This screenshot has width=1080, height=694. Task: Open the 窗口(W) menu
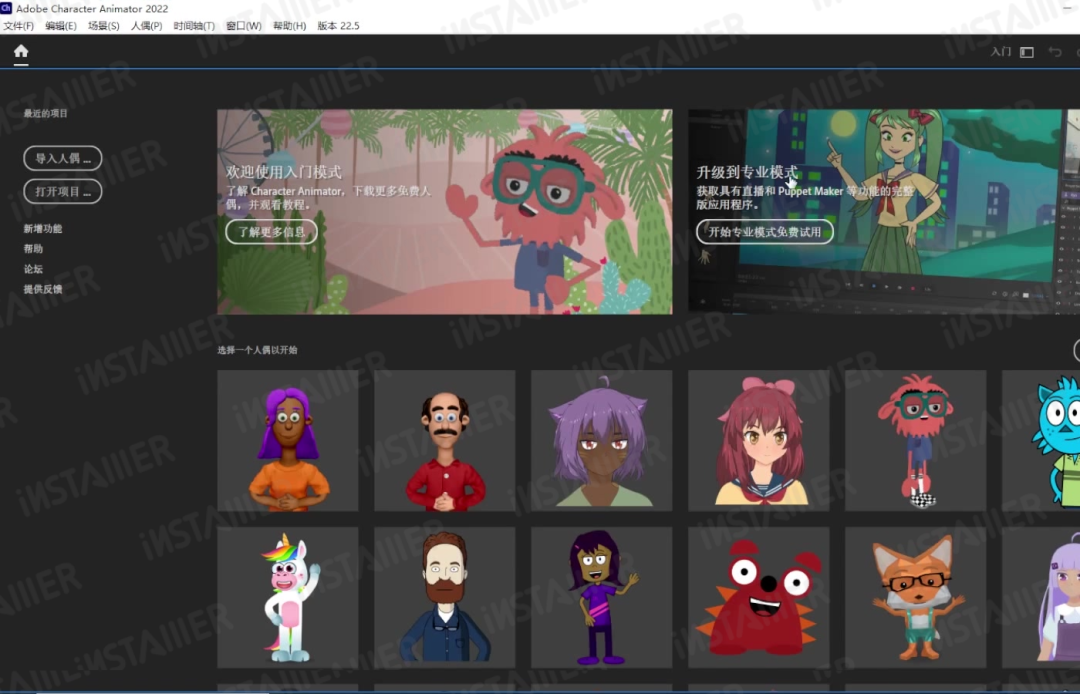click(x=244, y=25)
